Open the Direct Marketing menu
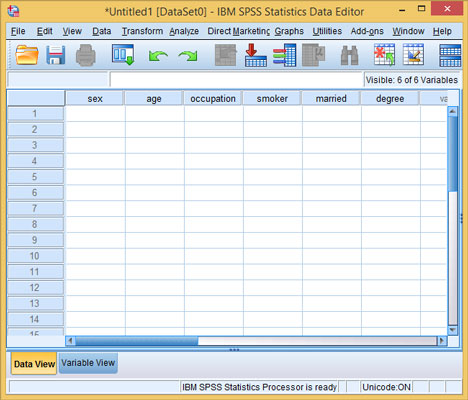 pos(239,31)
